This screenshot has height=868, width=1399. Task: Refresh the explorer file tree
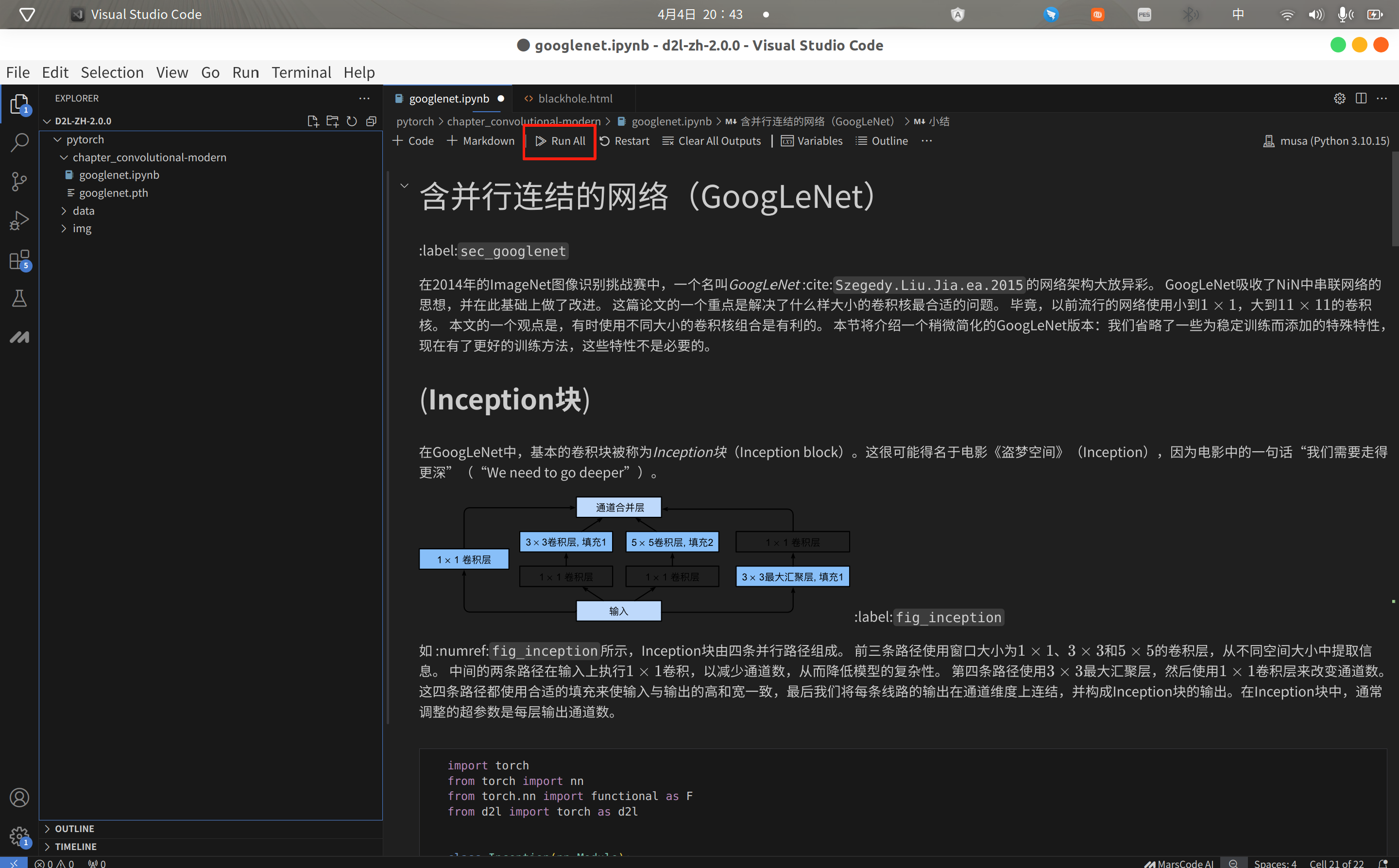click(x=352, y=121)
